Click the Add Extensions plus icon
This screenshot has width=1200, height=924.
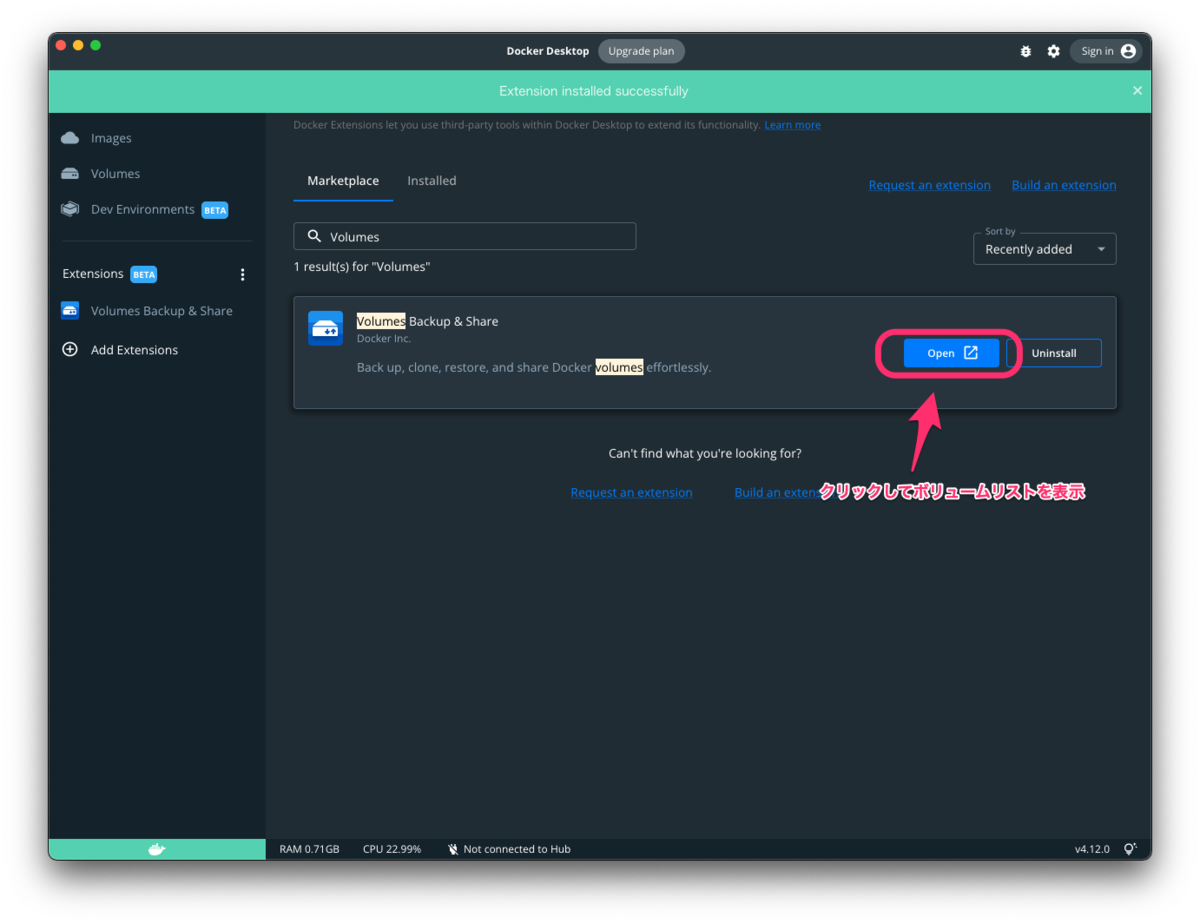click(70, 350)
